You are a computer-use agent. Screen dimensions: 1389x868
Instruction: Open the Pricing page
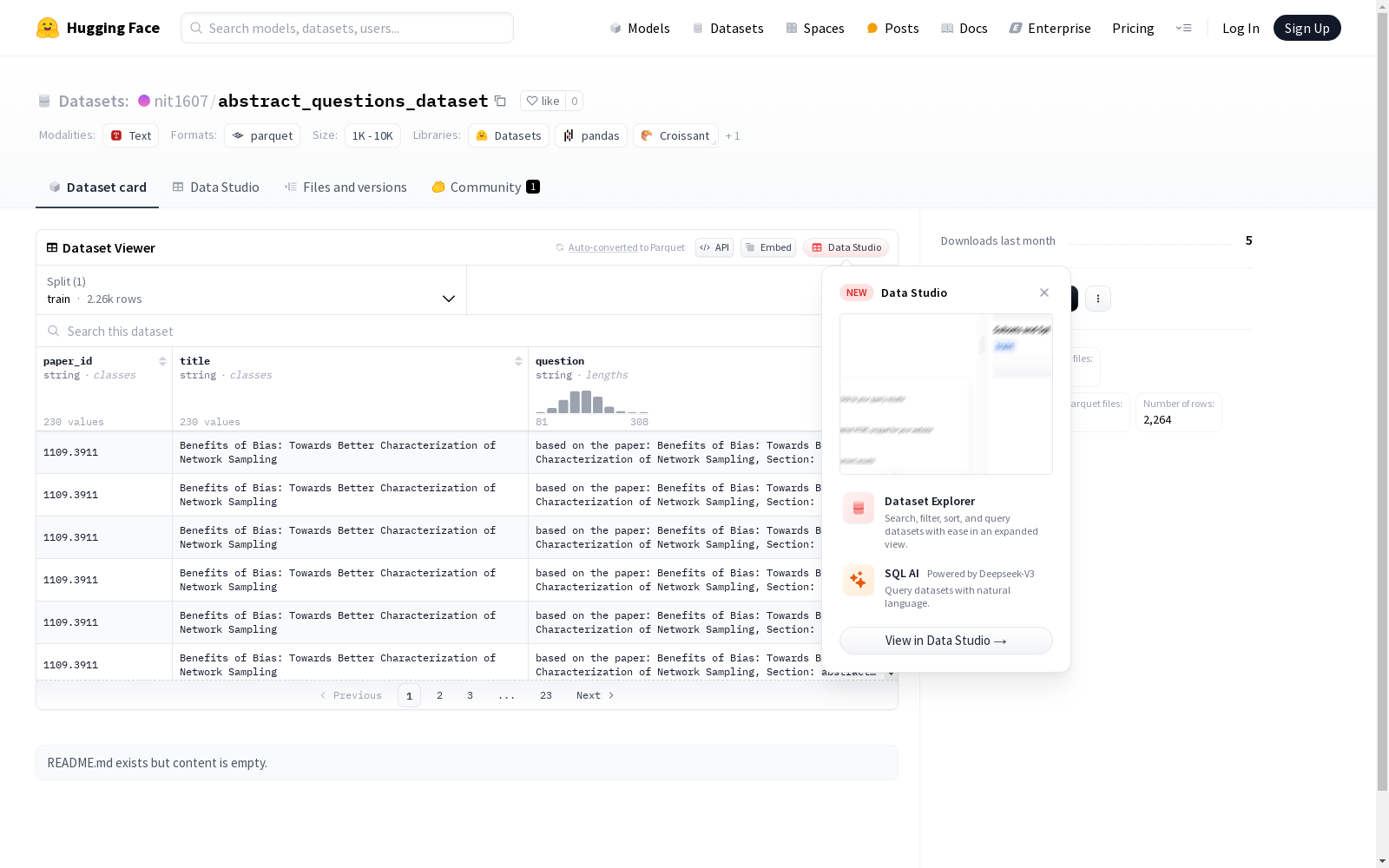(1133, 28)
